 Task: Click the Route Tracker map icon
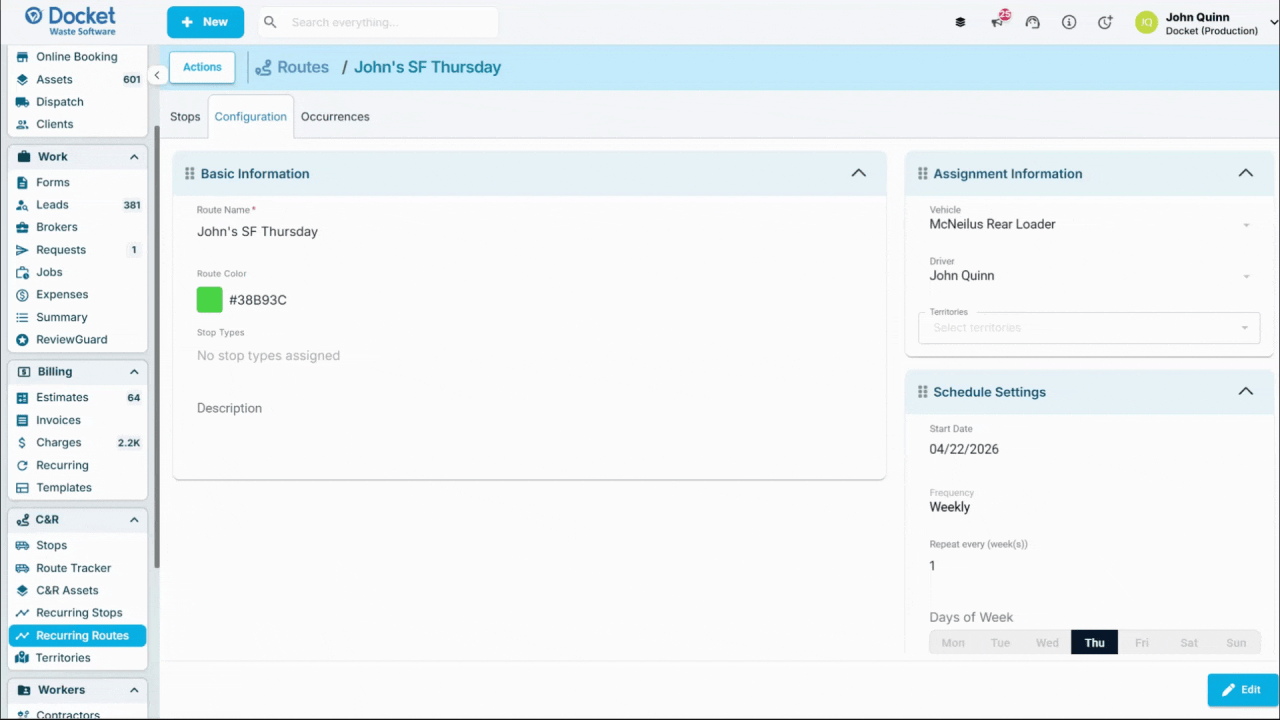tap(22, 568)
